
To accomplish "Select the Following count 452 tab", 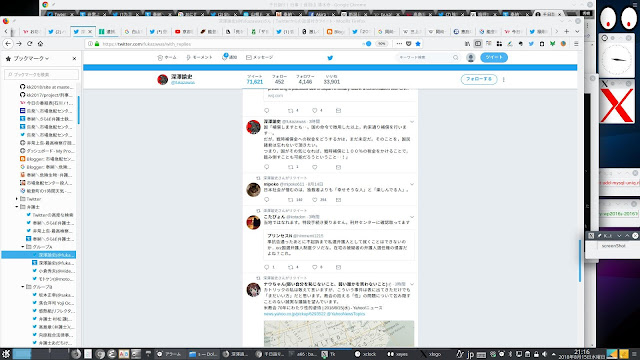I will coord(279,79).
